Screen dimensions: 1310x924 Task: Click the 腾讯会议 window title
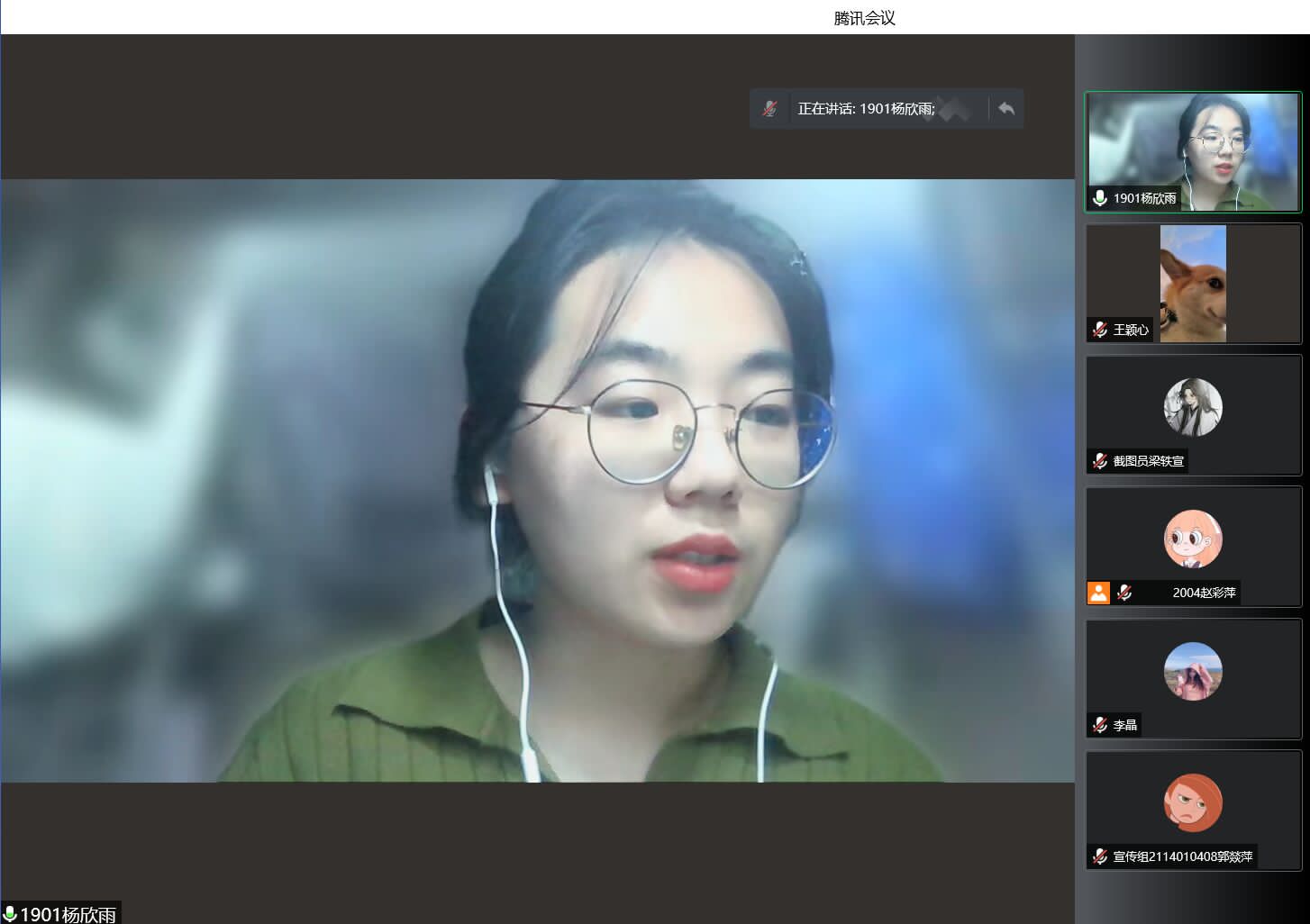click(864, 18)
